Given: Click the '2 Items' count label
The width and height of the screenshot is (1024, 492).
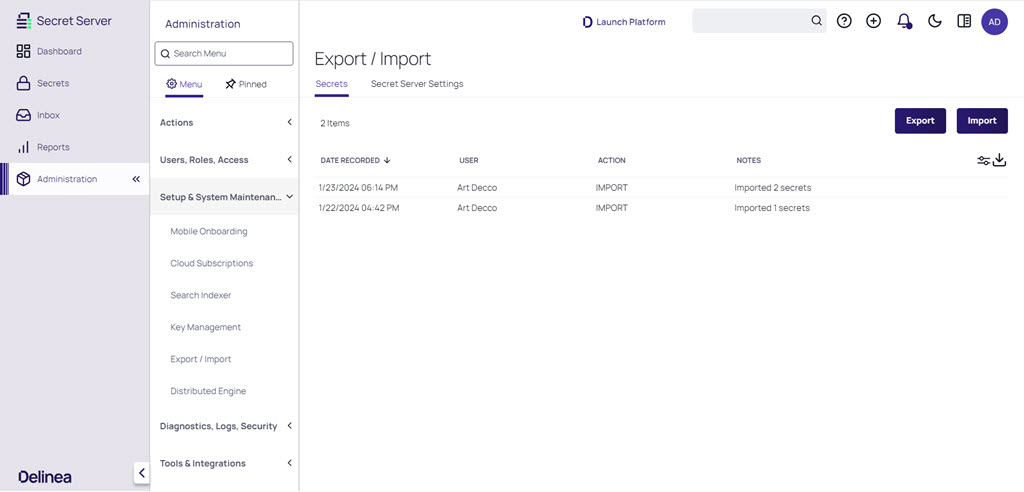Looking at the screenshot, I should 334,123.
